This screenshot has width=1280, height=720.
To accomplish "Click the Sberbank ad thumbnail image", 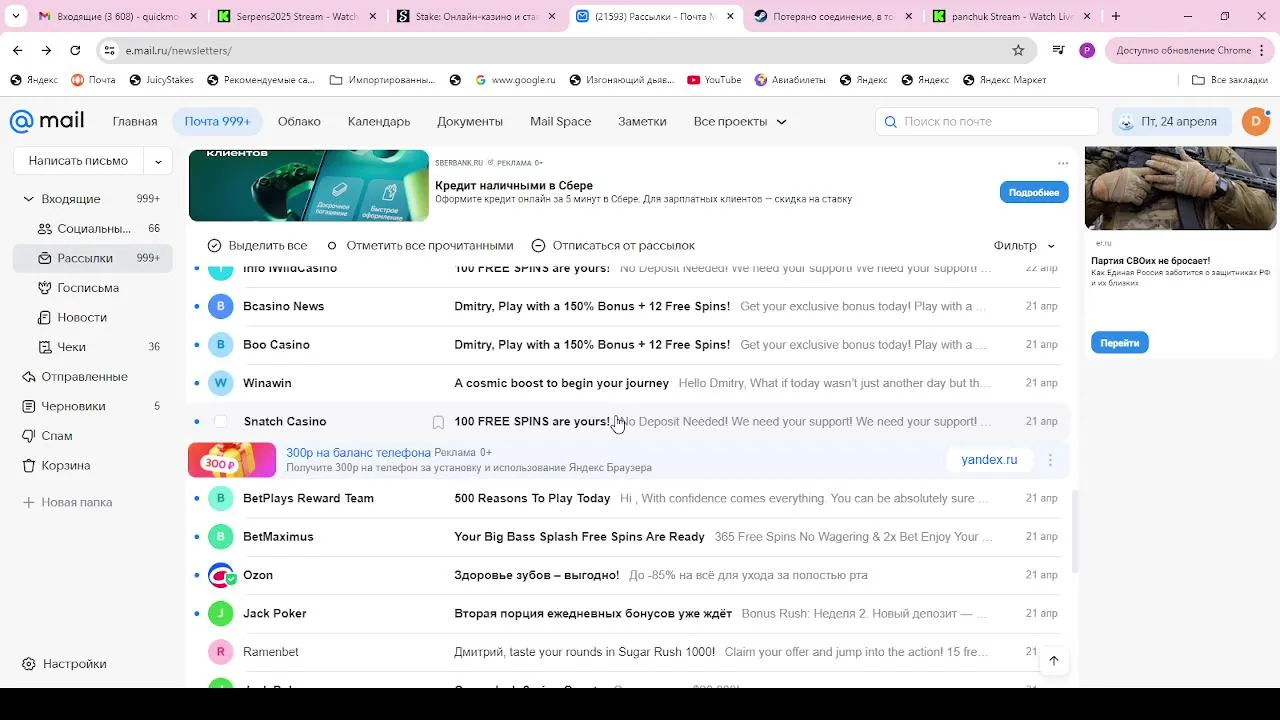I will (309, 185).
